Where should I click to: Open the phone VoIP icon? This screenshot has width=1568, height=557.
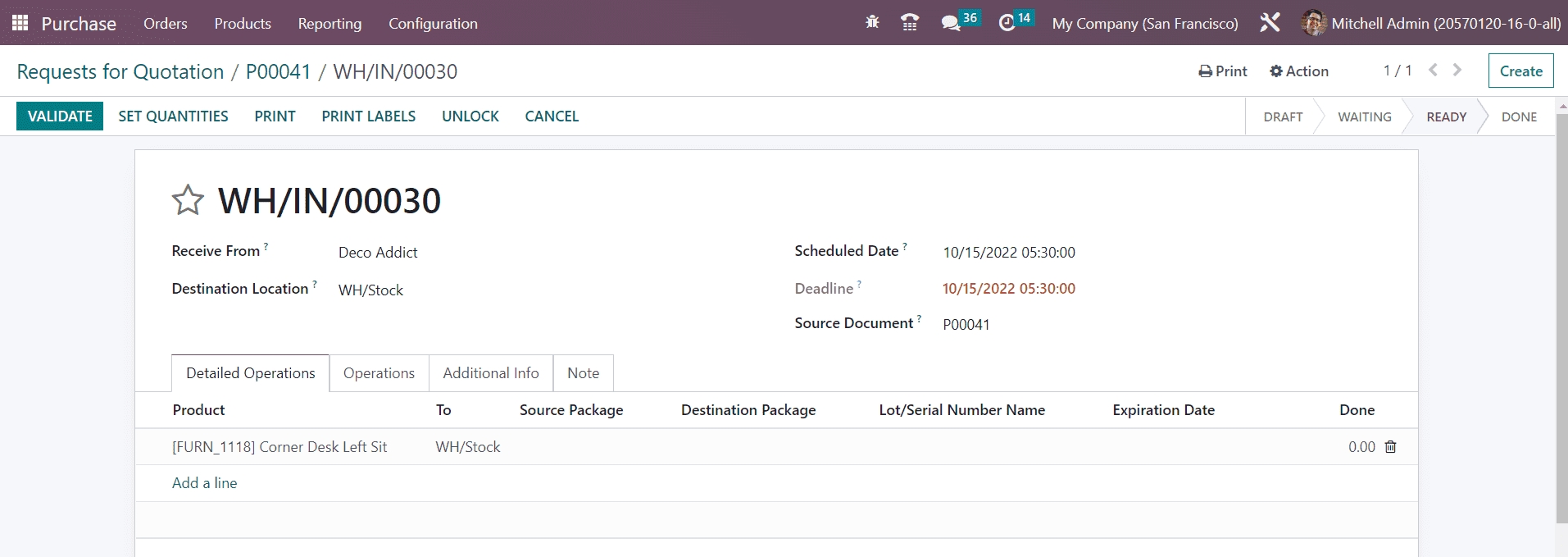pos(909,23)
